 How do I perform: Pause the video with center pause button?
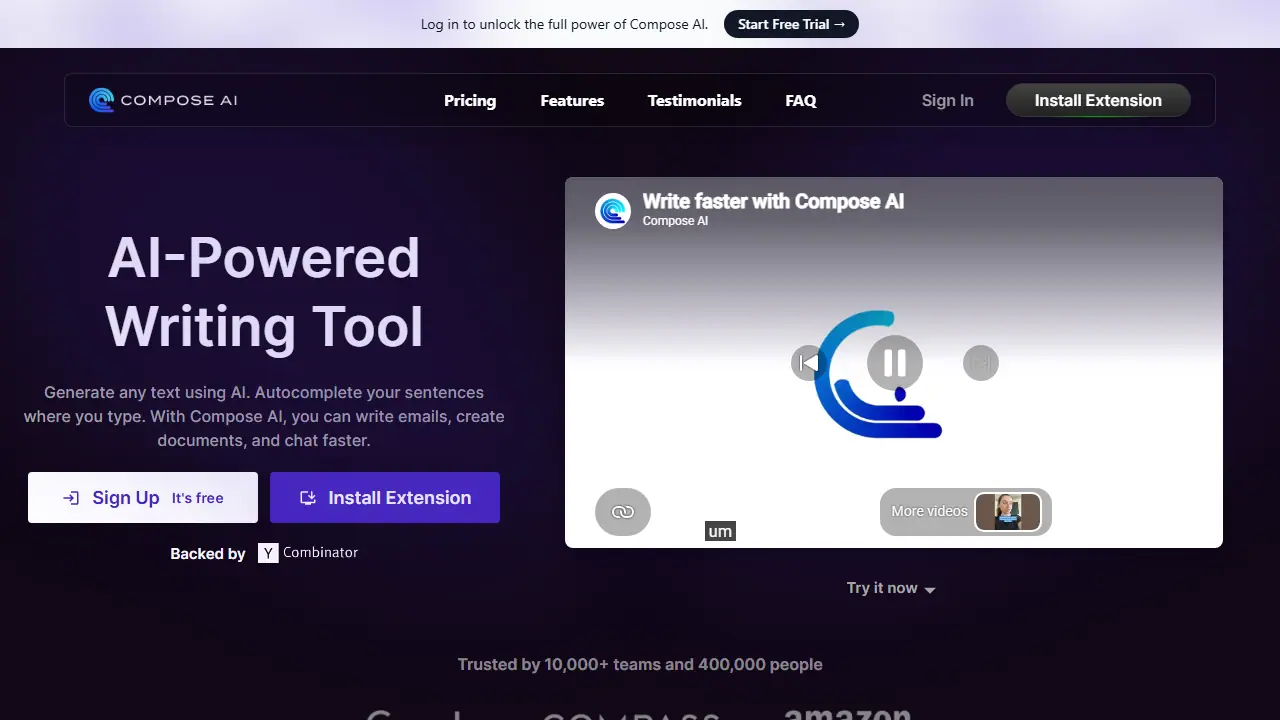895,362
